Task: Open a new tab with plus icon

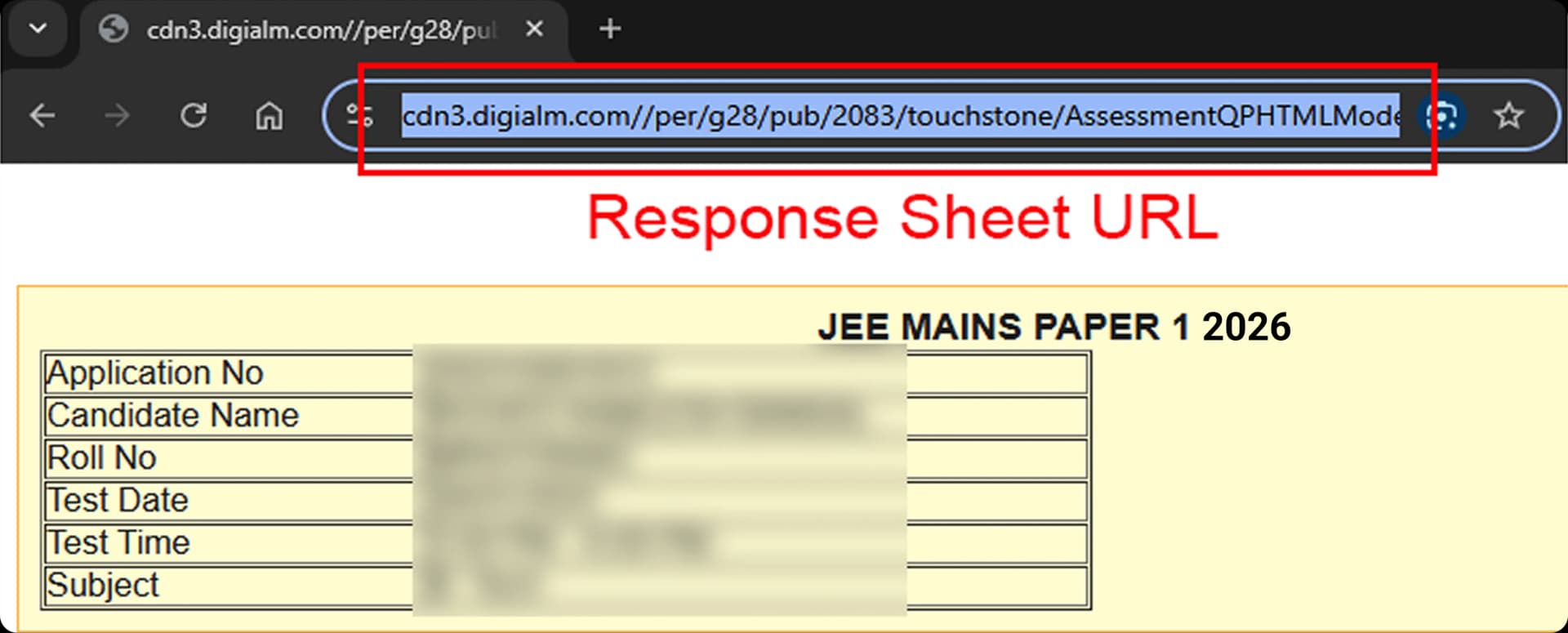Action: point(609,29)
